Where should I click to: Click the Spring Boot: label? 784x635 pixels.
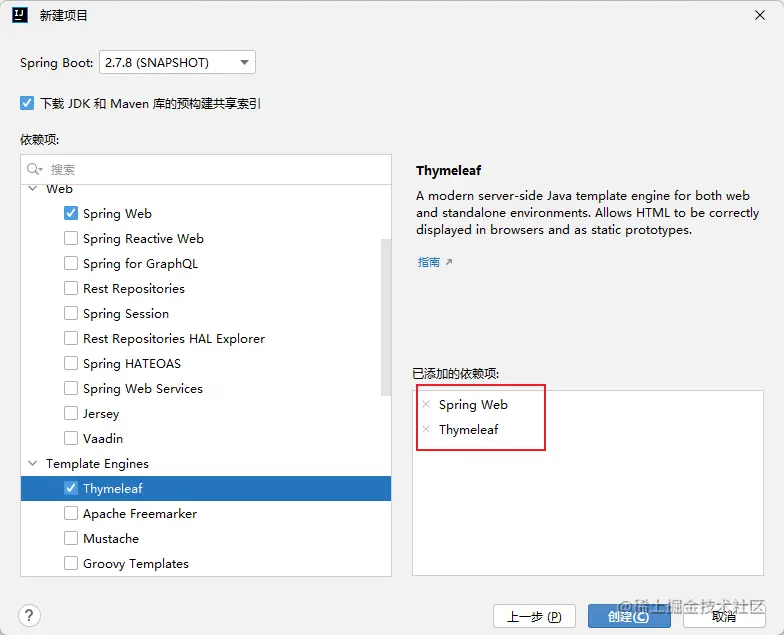(x=56, y=63)
